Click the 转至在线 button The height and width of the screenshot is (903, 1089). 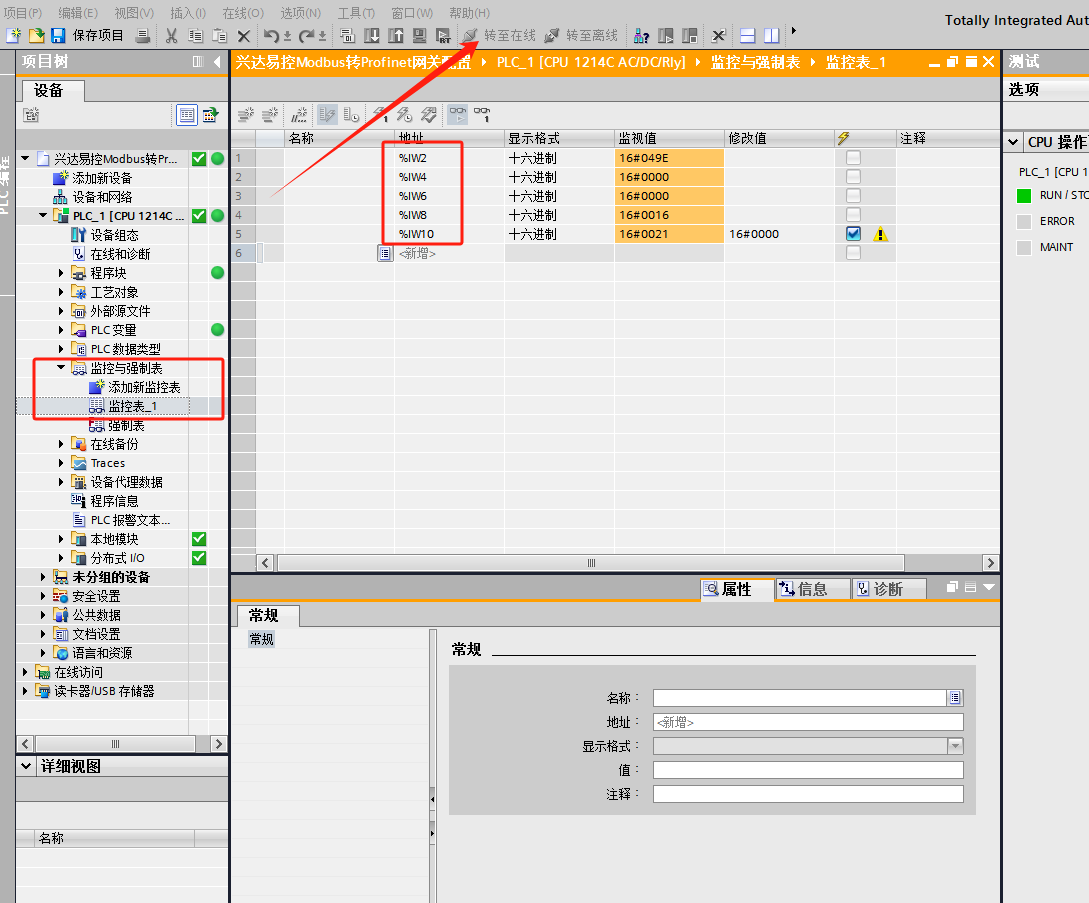coord(500,35)
